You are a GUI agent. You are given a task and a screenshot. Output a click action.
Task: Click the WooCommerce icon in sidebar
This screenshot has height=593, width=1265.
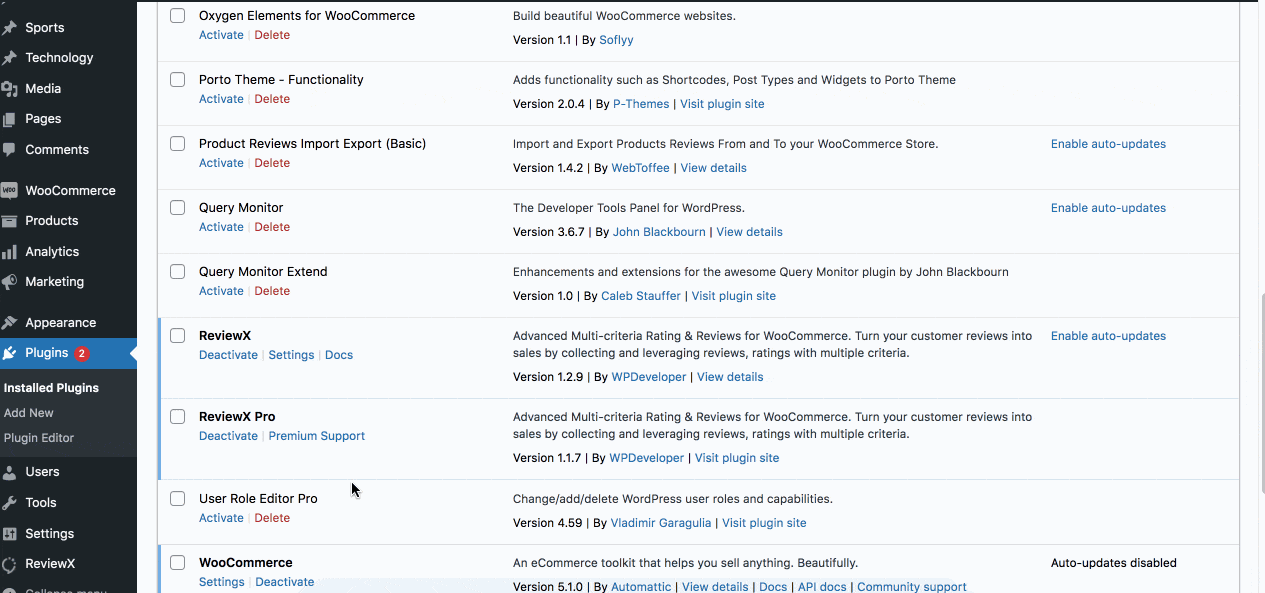point(10,190)
